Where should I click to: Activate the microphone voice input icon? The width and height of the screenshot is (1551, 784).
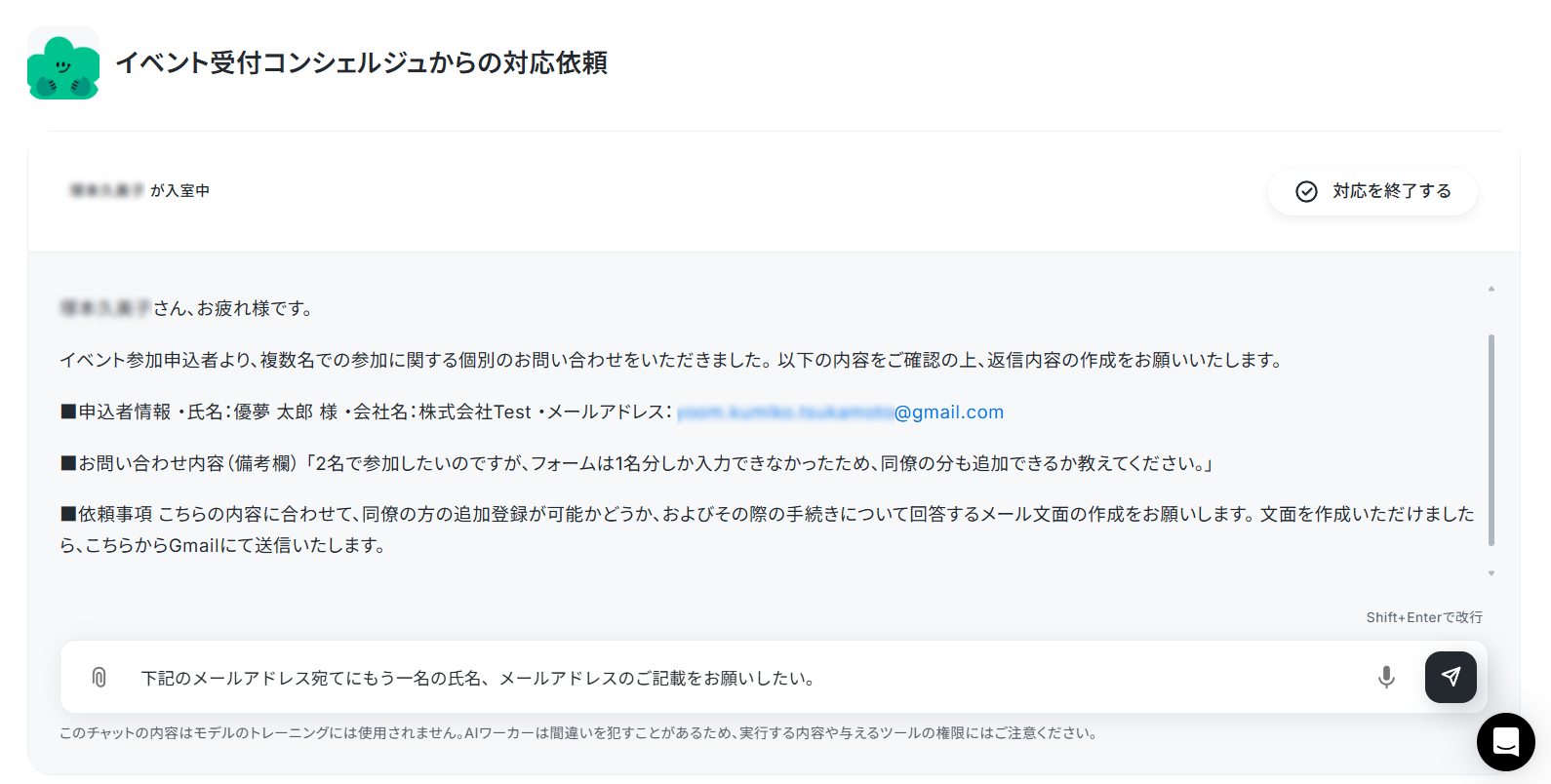[x=1386, y=677]
